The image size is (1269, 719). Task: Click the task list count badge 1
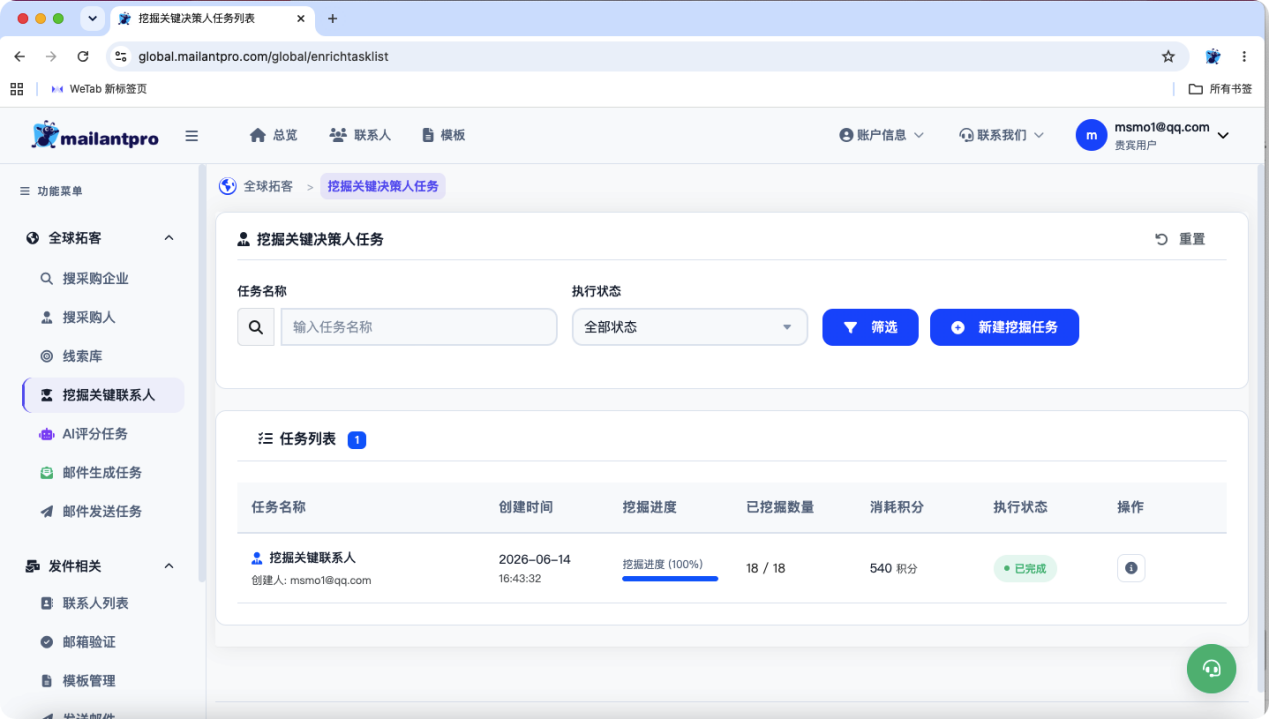click(x=357, y=440)
